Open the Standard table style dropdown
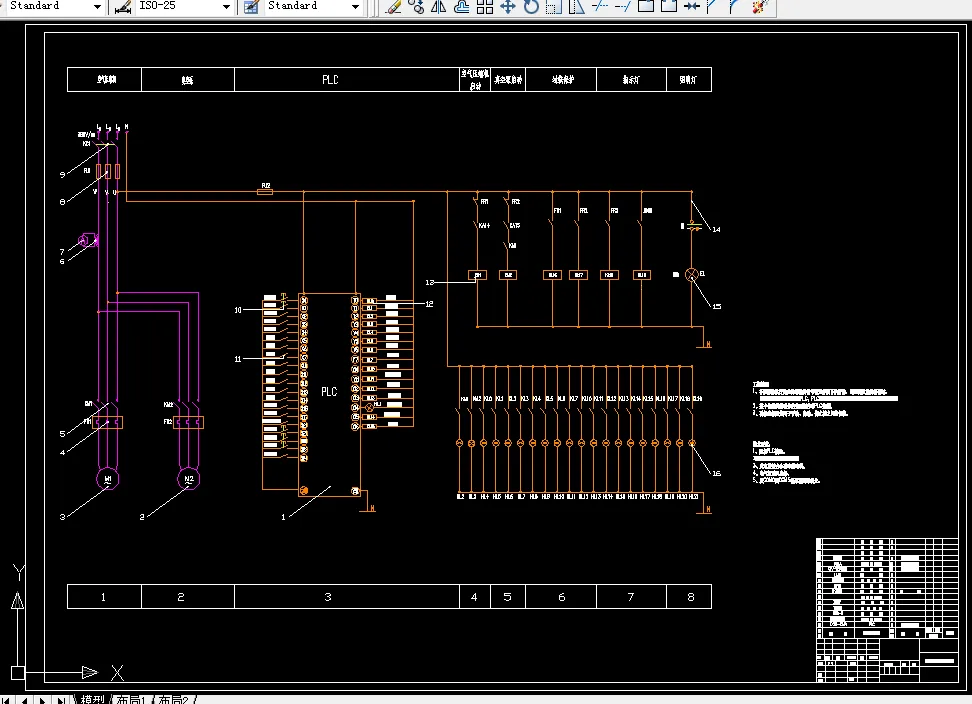The image size is (972, 704). tap(355, 7)
